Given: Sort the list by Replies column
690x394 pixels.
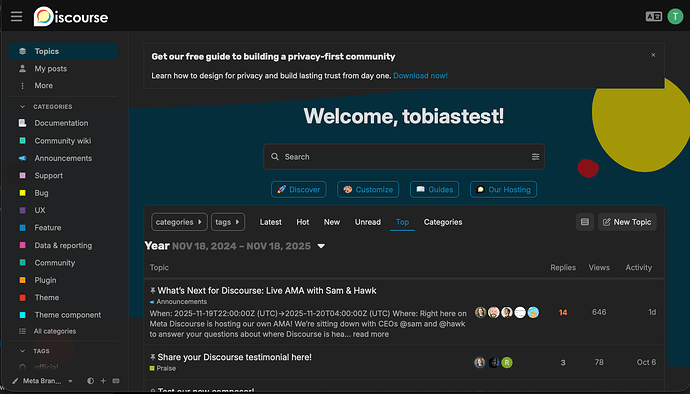Looking at the screenshot, I should point(563,268).
